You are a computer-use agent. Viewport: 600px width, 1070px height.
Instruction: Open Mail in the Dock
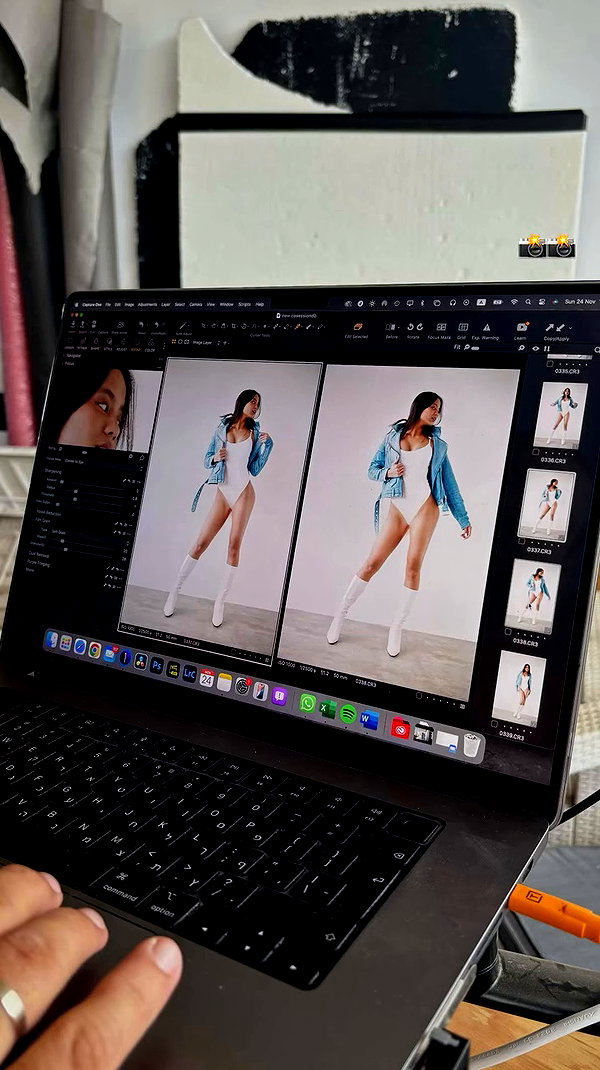pos(109,653)
